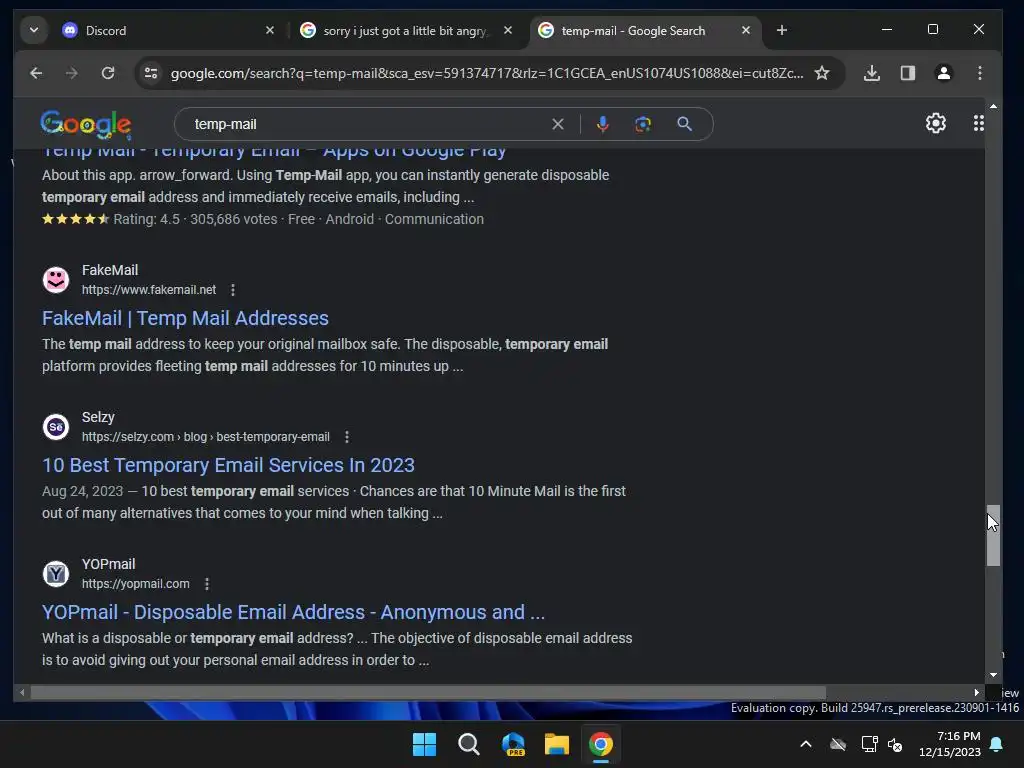Viewport: 1024px width, 768px height.
Task: Clear the search query
Action: pos(558,124)
